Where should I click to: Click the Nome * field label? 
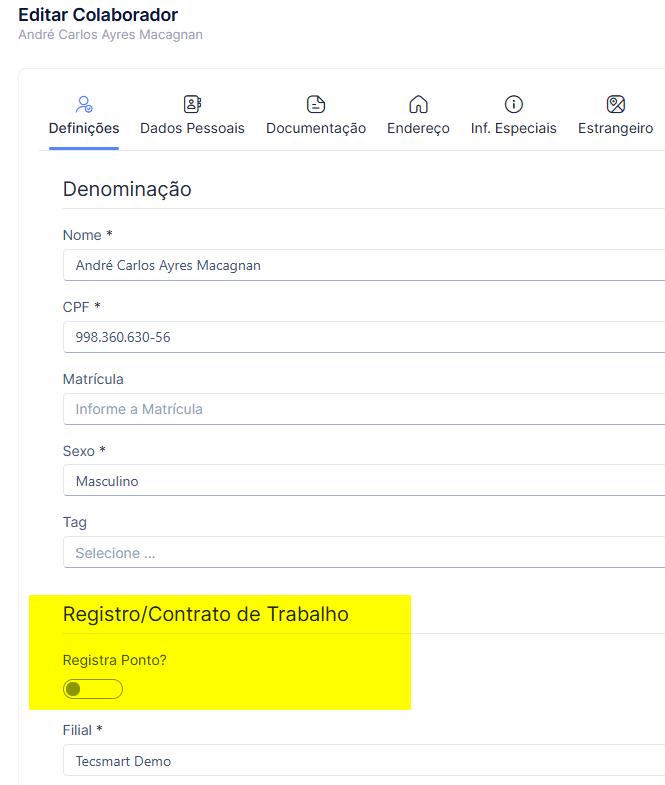click(88, 235)
